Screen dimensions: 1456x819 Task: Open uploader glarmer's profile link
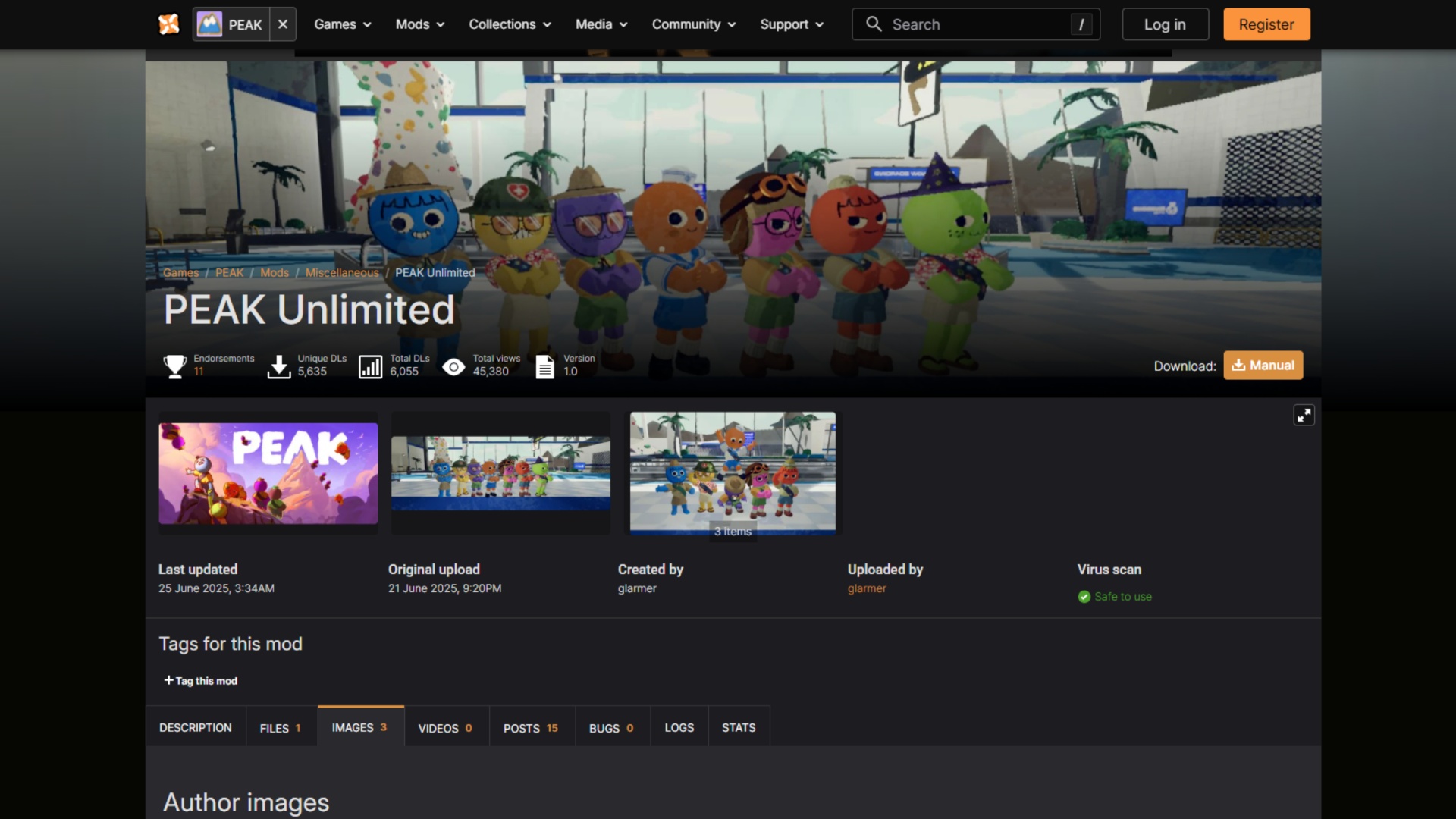pos(867,588)
